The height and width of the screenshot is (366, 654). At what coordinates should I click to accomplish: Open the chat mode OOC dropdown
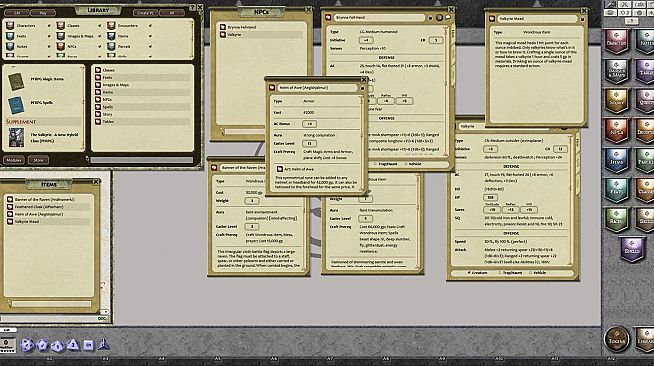pos(102,319)
